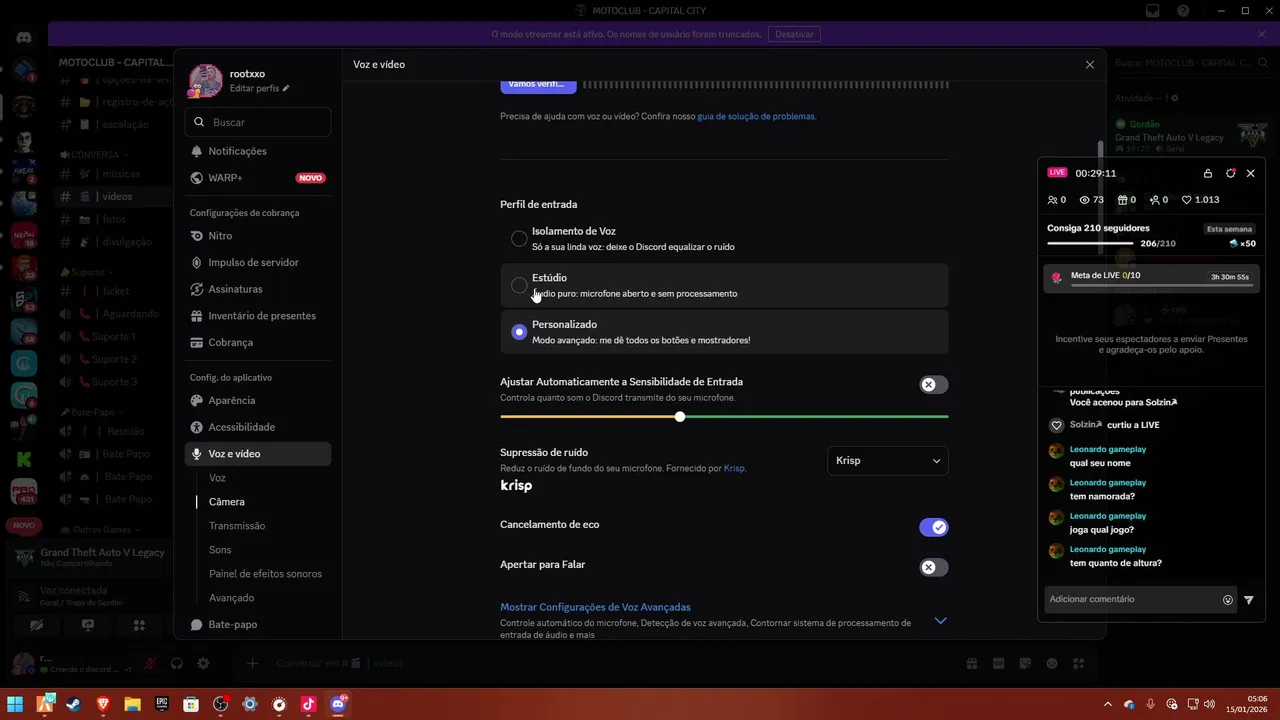The width and height of the screenshot is (1280, 720).
Task: Select Personalizado input profile radio
Action: (x=519, y=332)
